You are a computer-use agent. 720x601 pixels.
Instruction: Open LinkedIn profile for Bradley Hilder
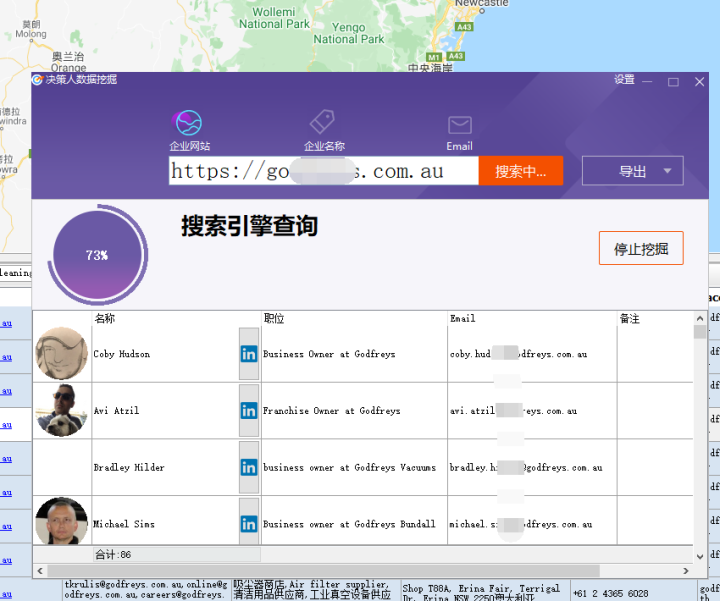249,468
